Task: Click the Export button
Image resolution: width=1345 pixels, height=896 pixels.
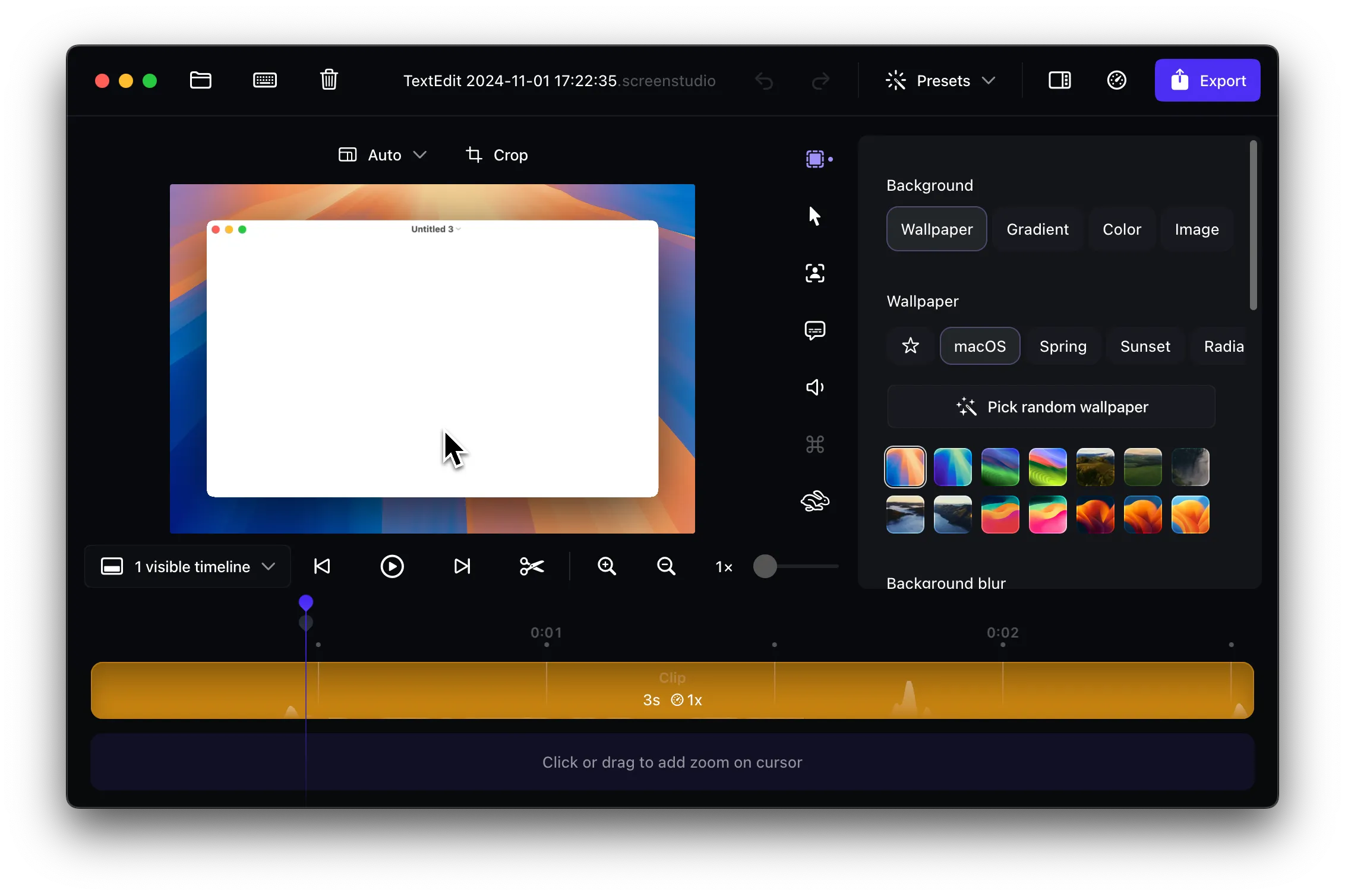Action: [1207, 80]
